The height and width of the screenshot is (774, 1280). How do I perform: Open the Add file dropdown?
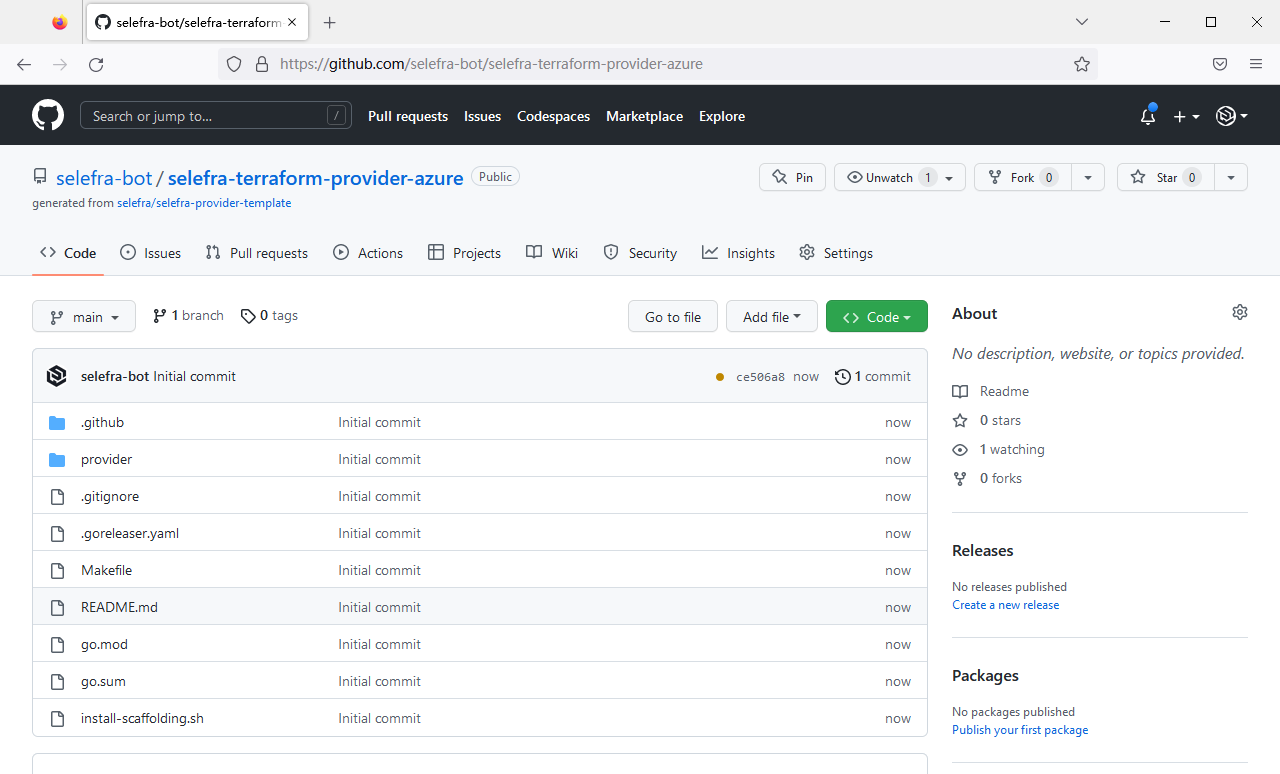click(772, 316)
